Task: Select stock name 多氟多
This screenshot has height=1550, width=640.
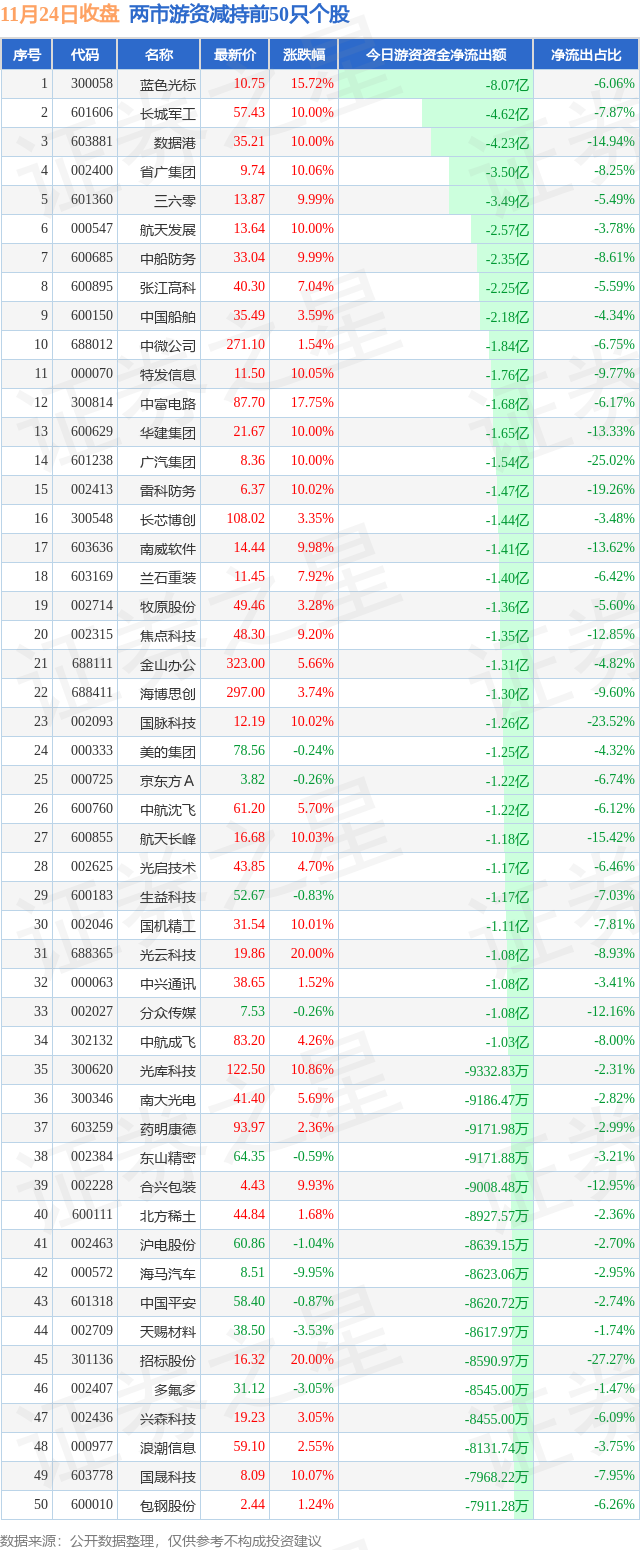Action: (175, 1389)
